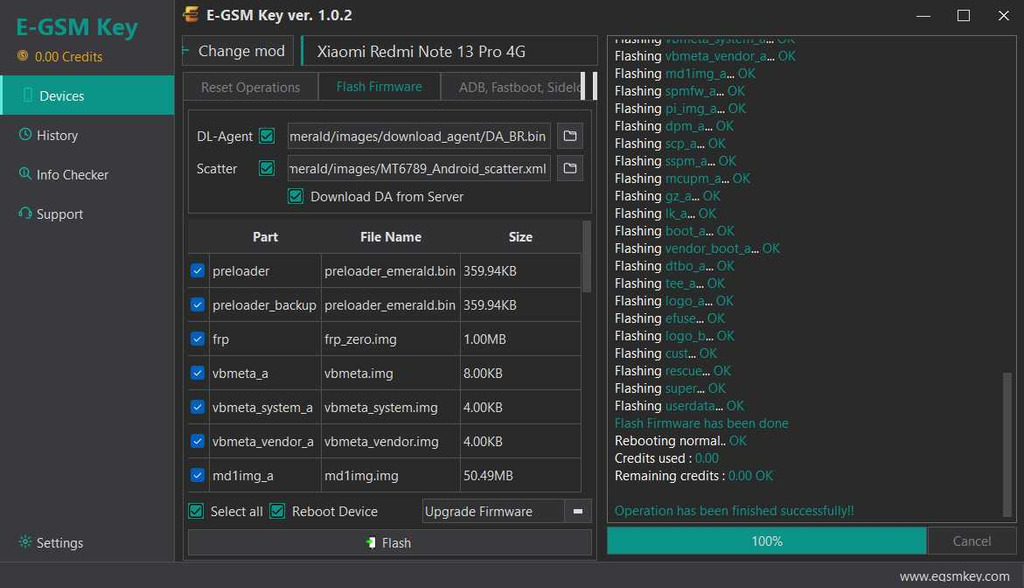Click the DL-Agent path input field
This screenshot has width=1024, height=588.
pyautogui.click(x=419, y=136)
